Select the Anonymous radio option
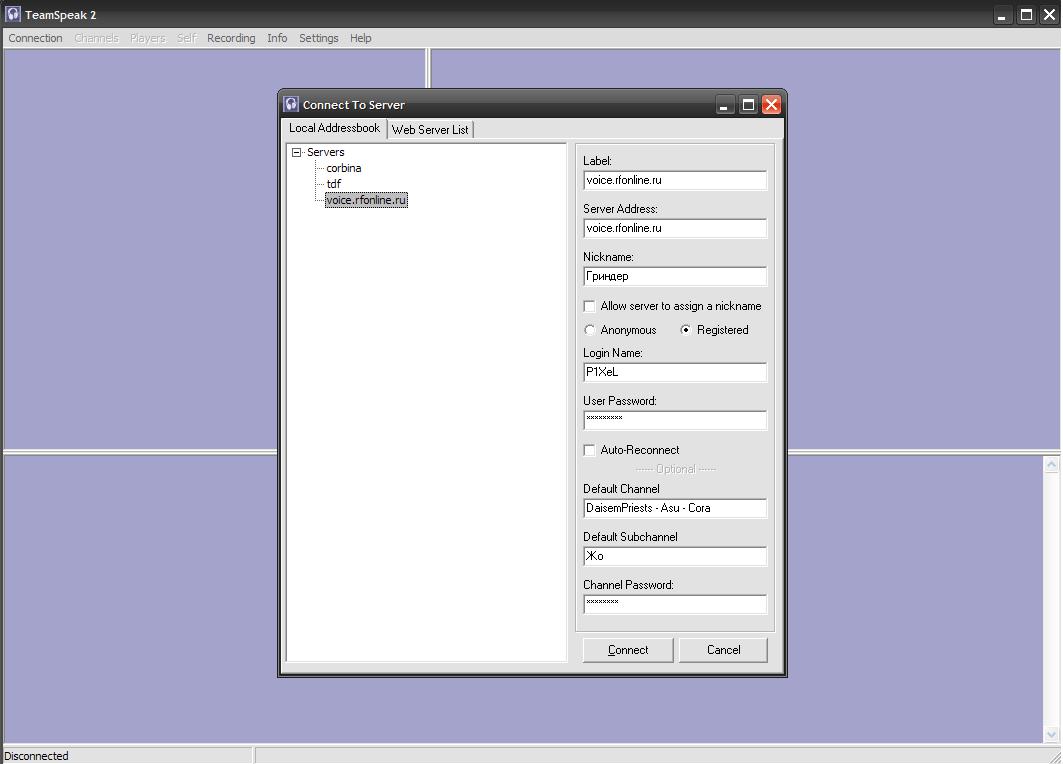Screen dimensions: 1063x764 point(590,330)
